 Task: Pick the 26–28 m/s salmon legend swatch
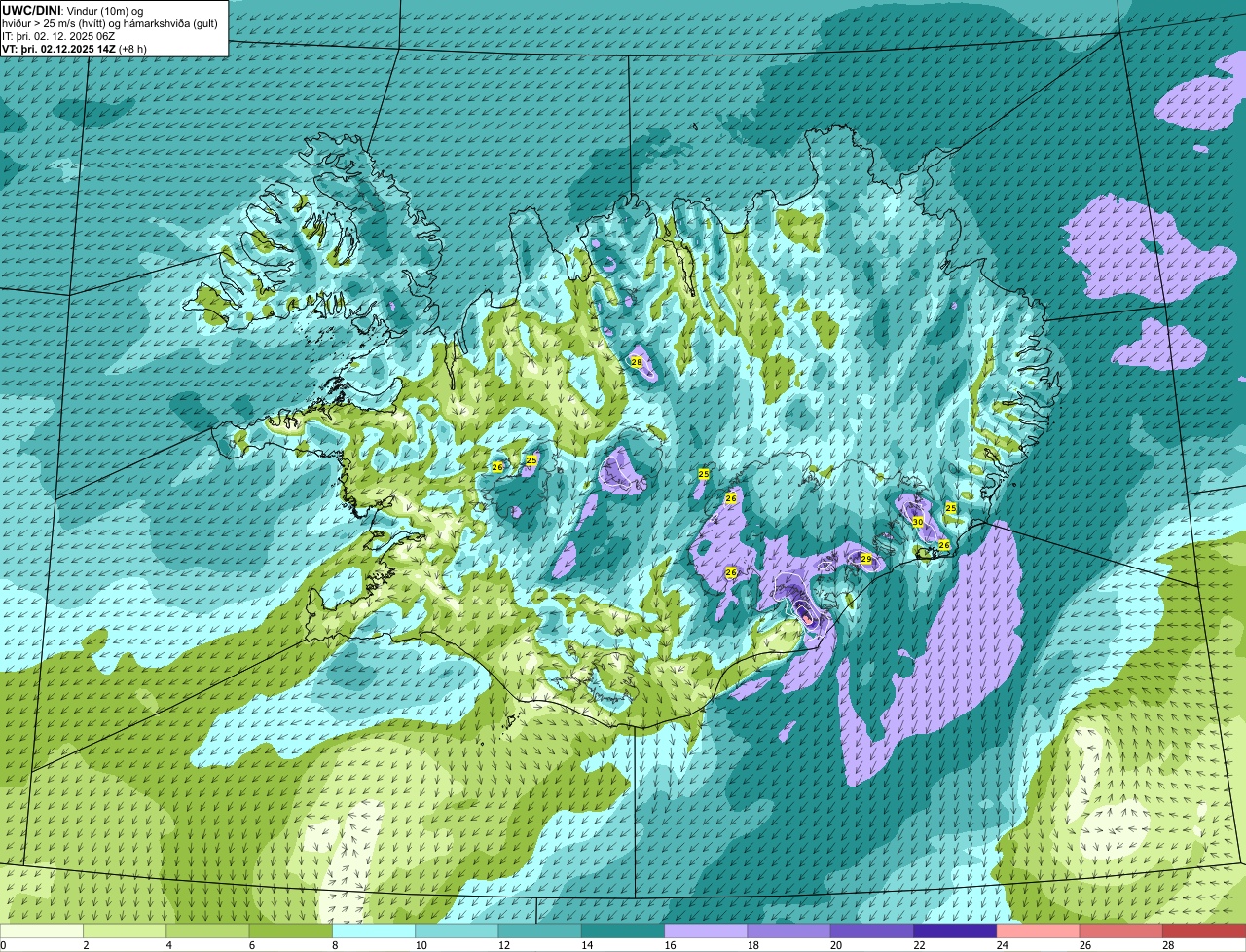(x=1121, y=932)
